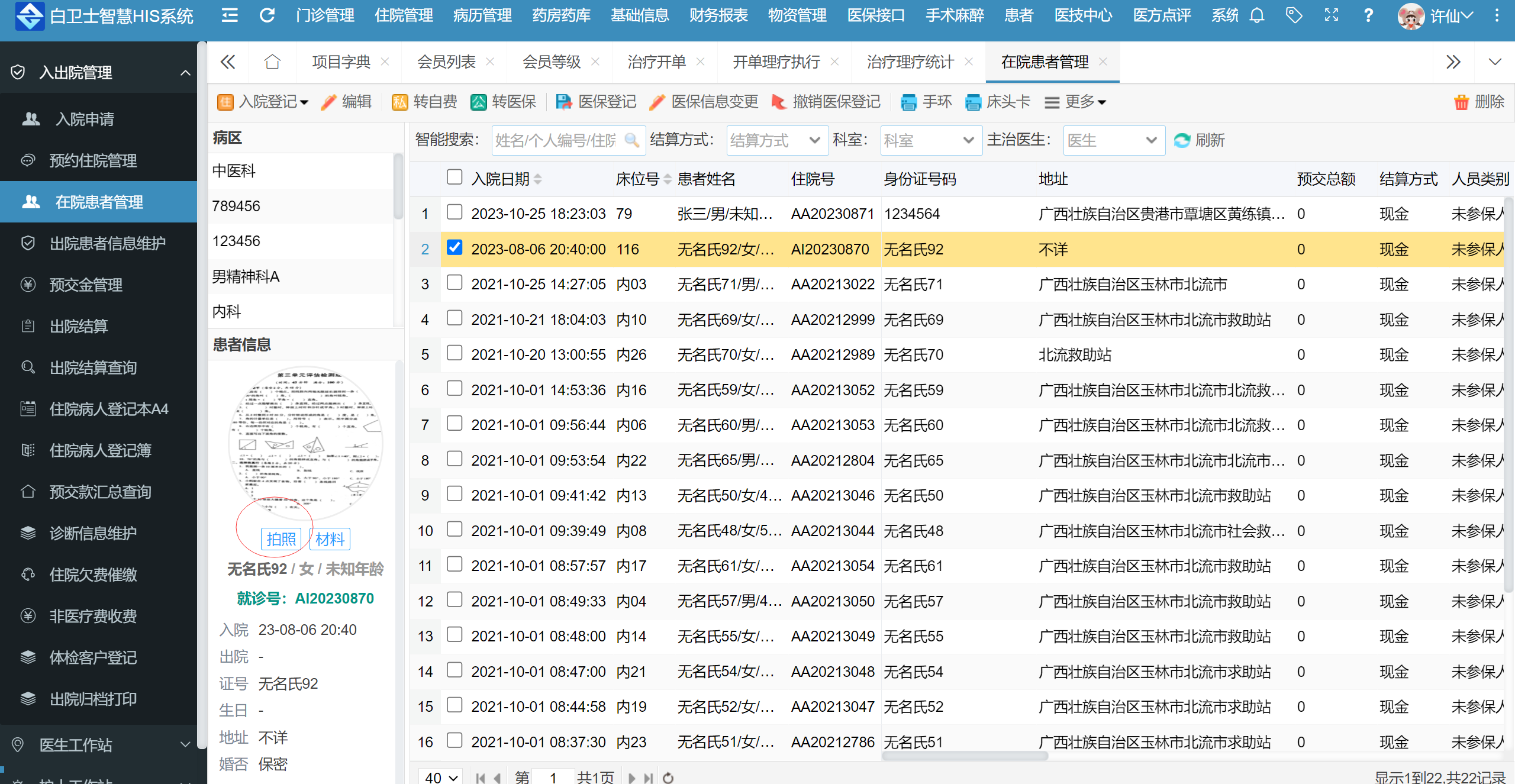Screen dimensions: 1515x784
Task: Open the 结算方式 combo box
Action: click(x=777, y=140)
